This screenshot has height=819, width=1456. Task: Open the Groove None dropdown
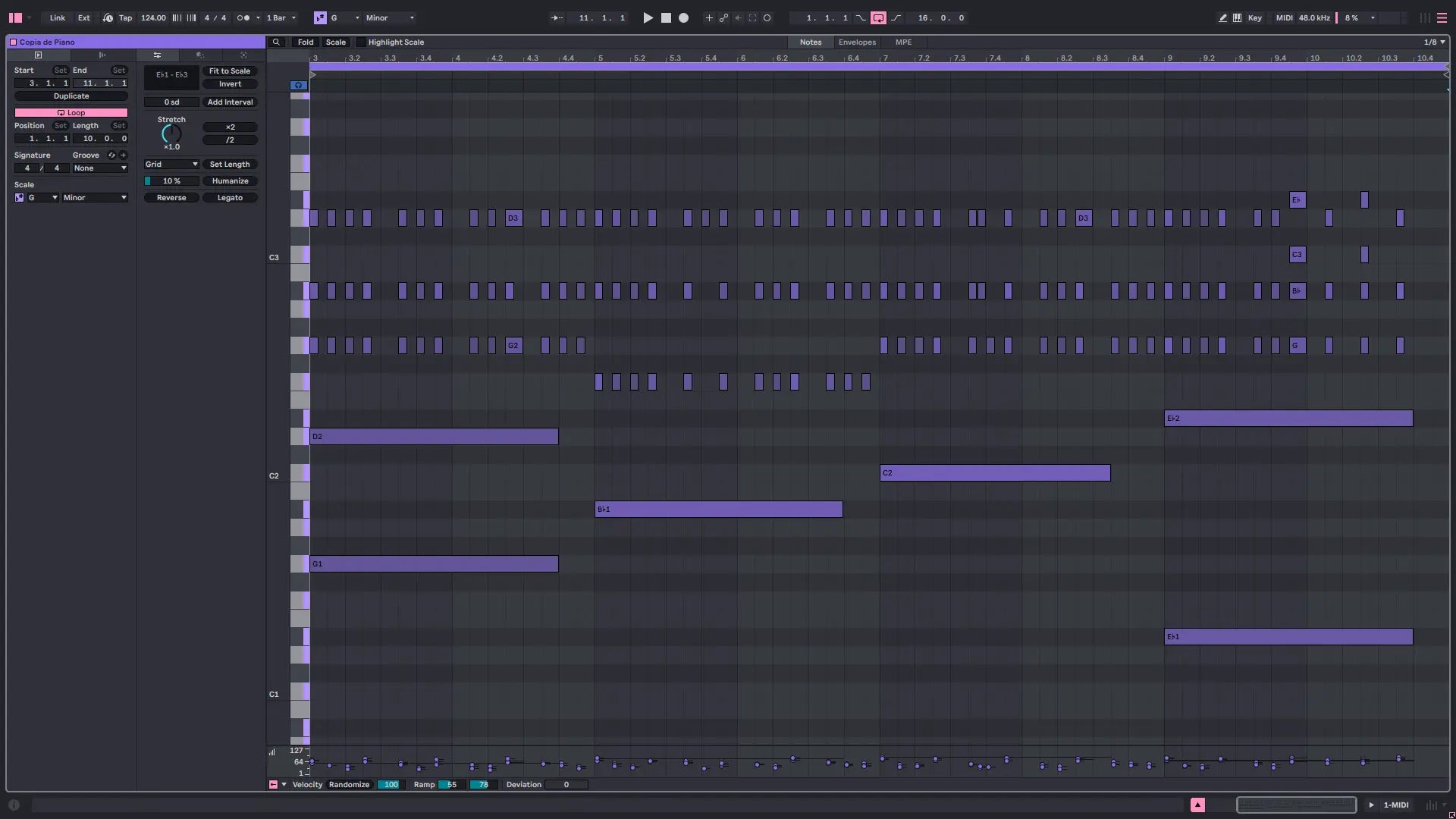[x=100, y=168]
